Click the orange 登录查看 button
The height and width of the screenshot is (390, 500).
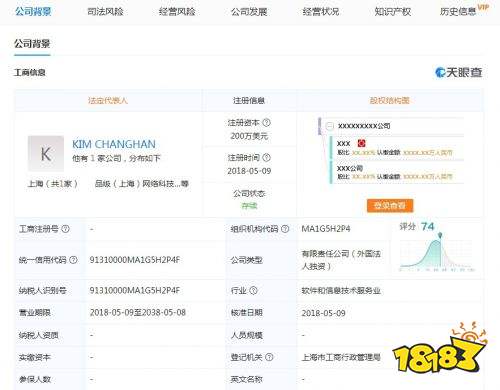390,206
